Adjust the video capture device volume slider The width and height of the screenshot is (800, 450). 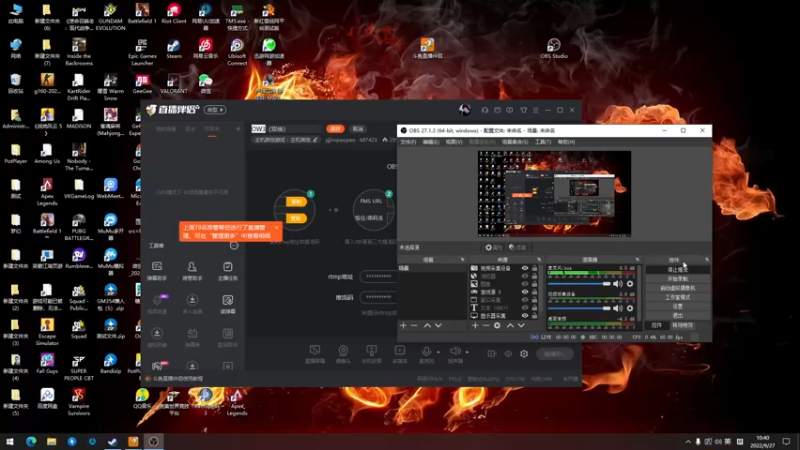click(x=579, y=308)
